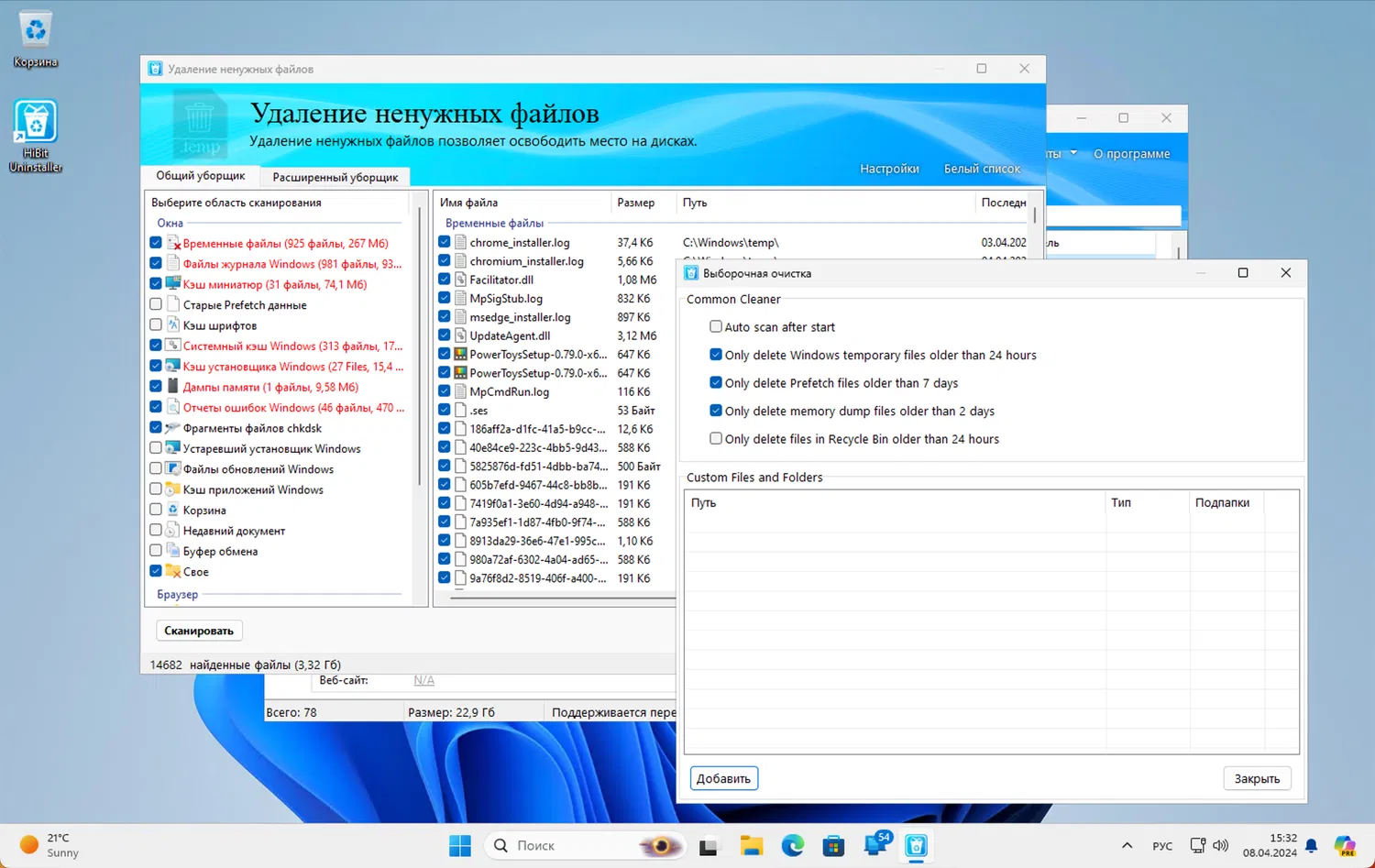1375x868 pixels.
Task: Open Microsoft Store from taskbar
Action: 833,846
